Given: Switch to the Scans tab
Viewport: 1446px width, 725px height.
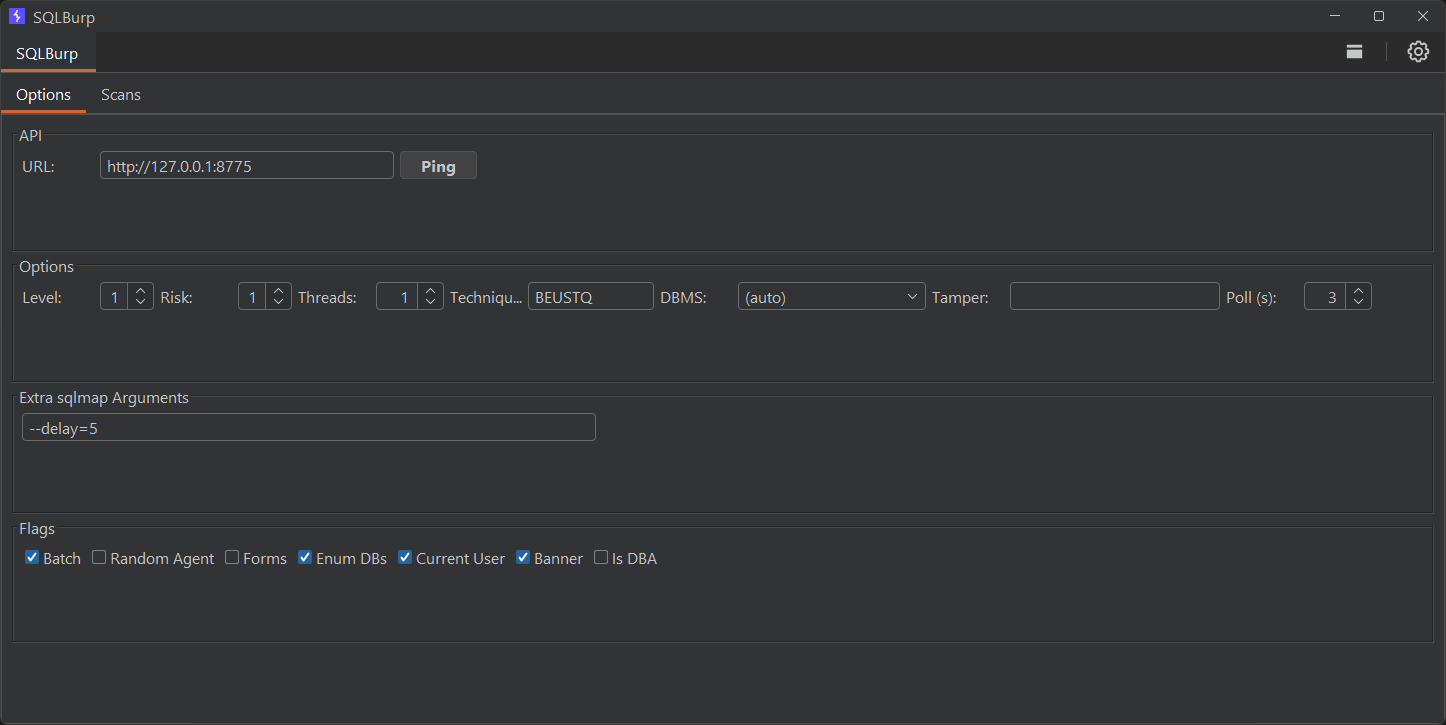Looking at the screenshot, I should pyautogui.click(x=121, y=95).
